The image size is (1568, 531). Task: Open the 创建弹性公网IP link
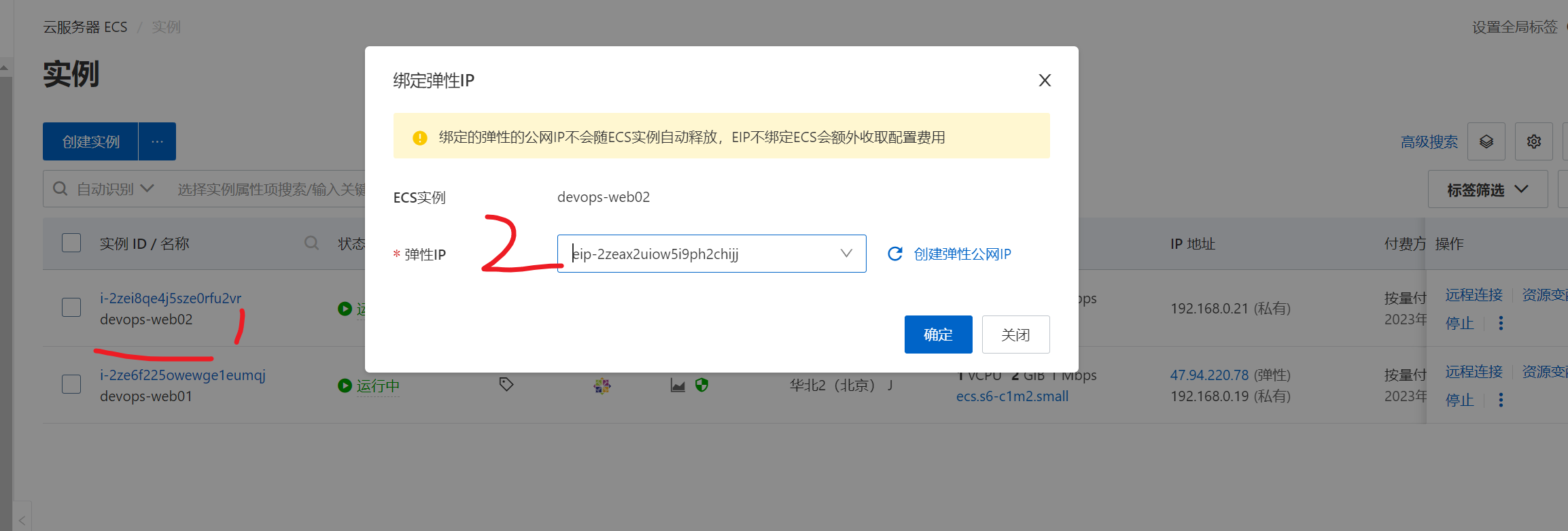point(962,254)
